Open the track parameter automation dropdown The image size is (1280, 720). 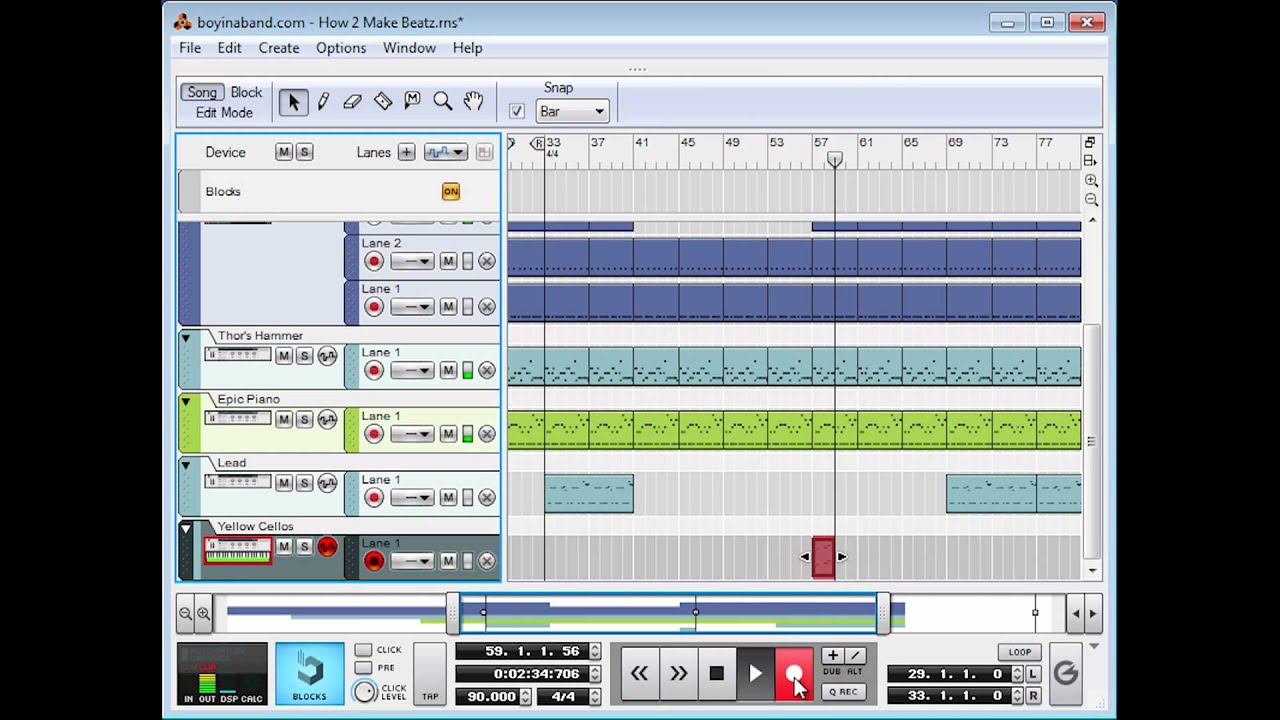point(446,152)
